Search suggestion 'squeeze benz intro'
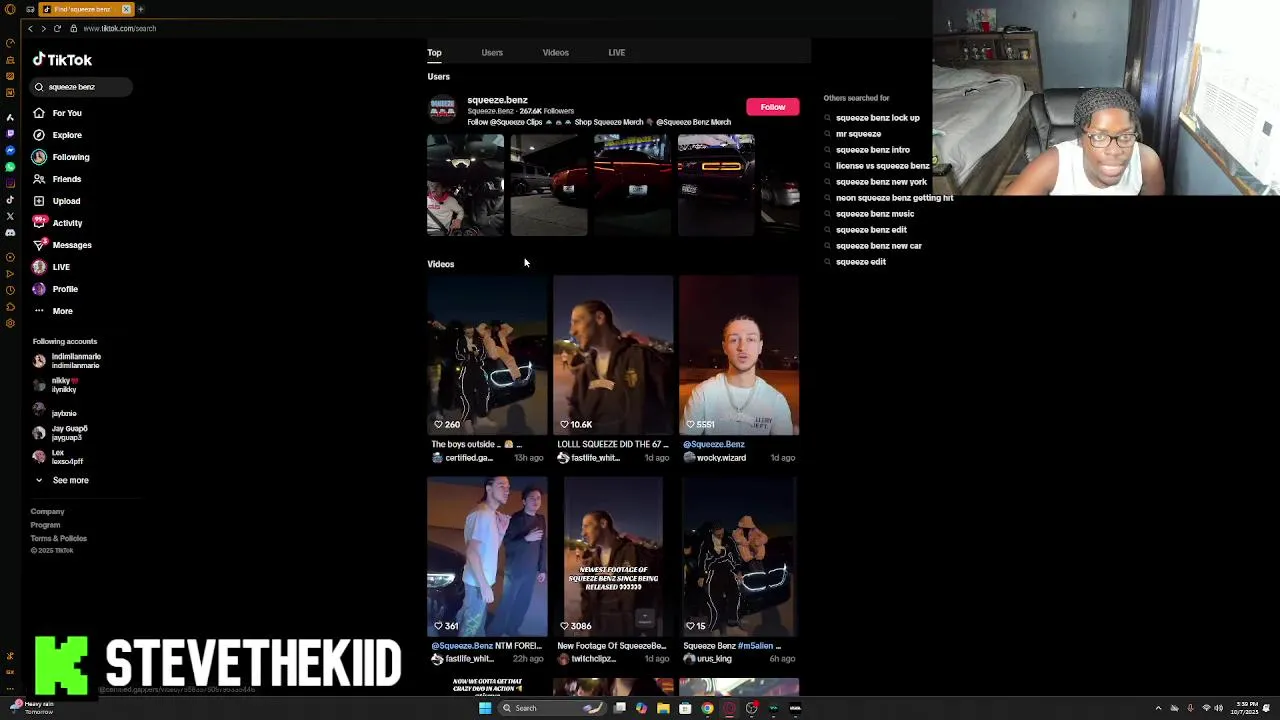This screenshot has height=720, width=1280. pyautogui.click(x=872, y=150)
